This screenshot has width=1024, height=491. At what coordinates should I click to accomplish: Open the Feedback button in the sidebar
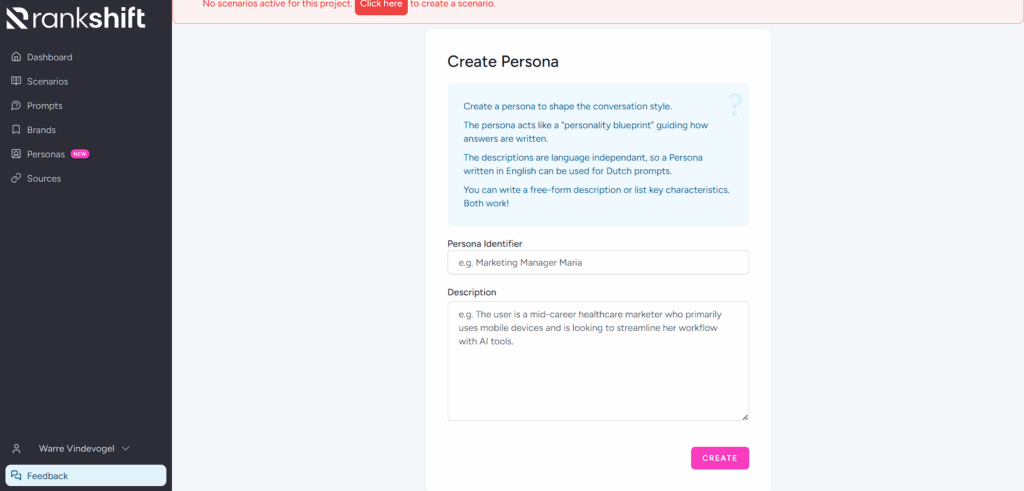(x=86, y=475)
